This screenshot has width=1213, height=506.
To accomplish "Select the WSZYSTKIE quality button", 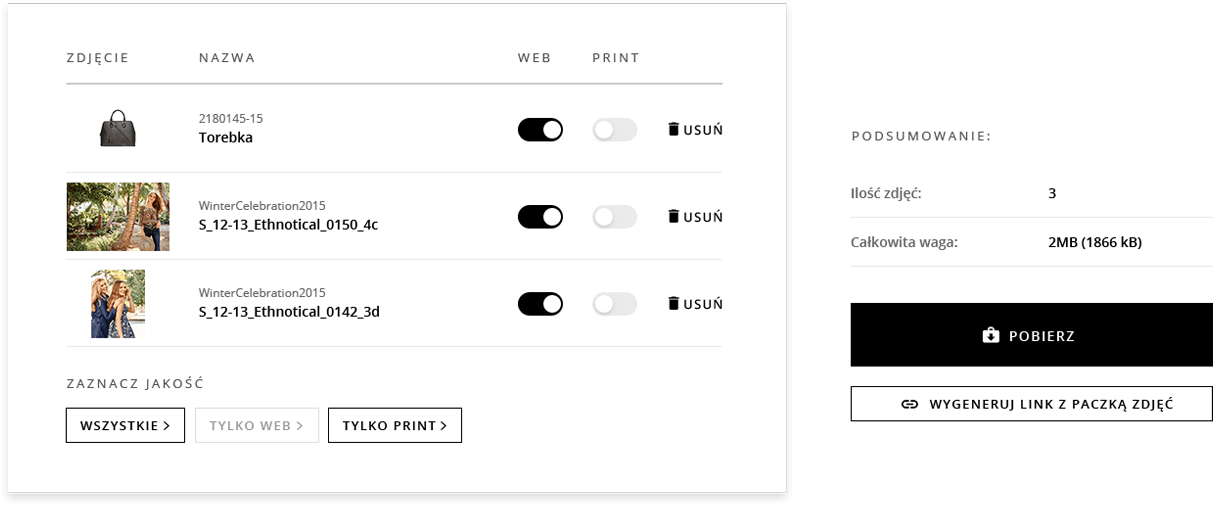I will click(125, 425).
